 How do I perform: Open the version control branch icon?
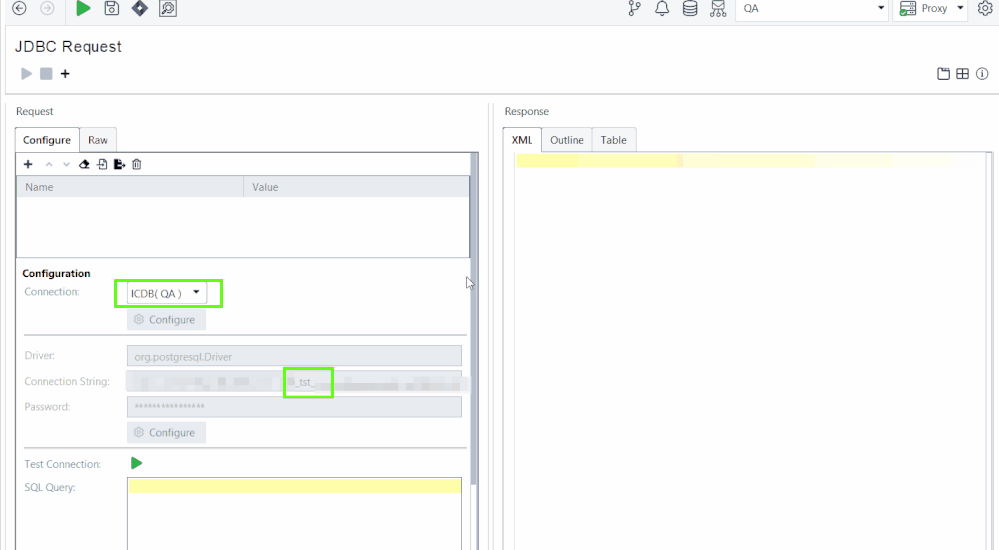(635, 8)
